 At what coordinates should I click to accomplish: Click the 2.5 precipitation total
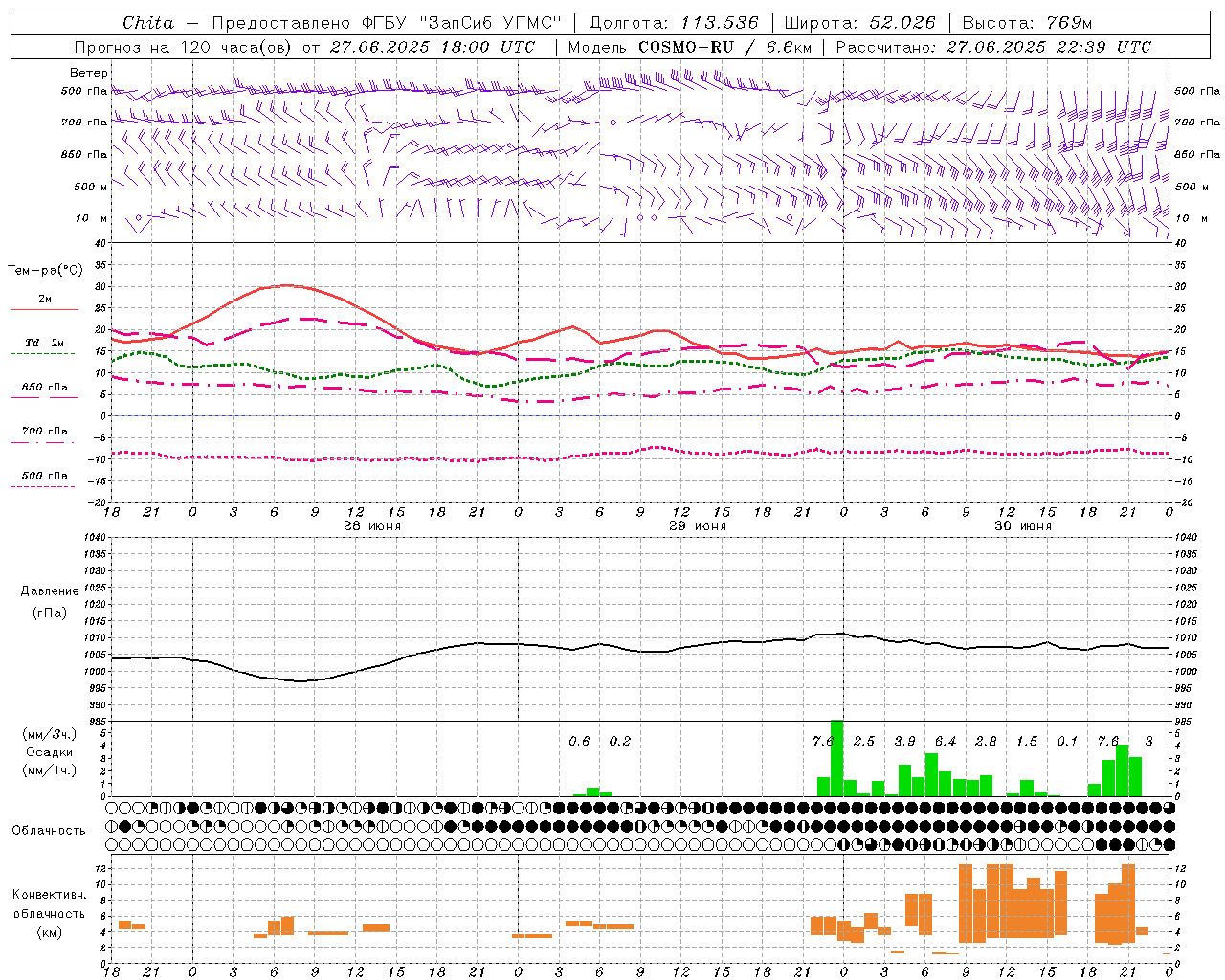click(864, 741)
